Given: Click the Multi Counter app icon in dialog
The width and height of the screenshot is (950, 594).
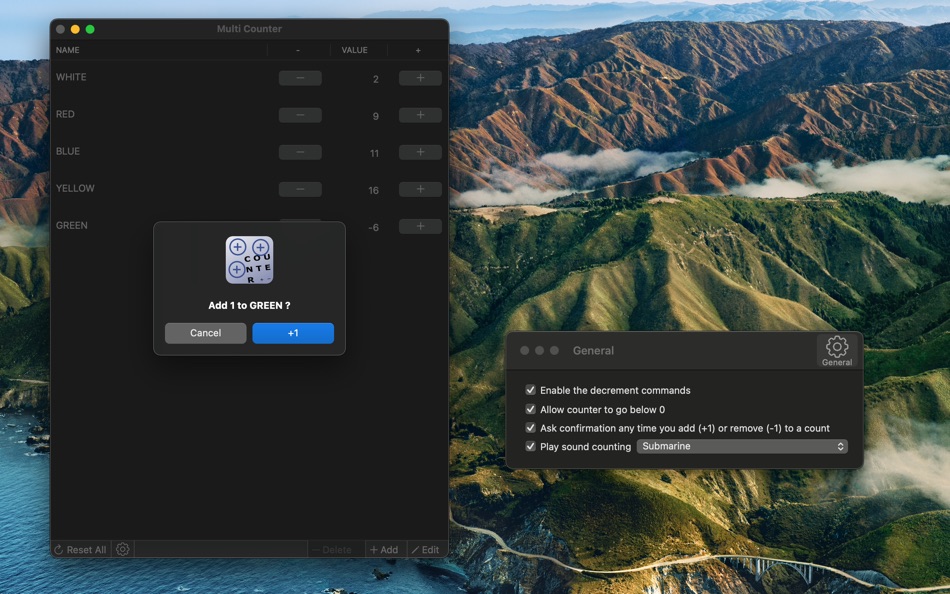Looking at the screenshot, I should pos(250,260).
